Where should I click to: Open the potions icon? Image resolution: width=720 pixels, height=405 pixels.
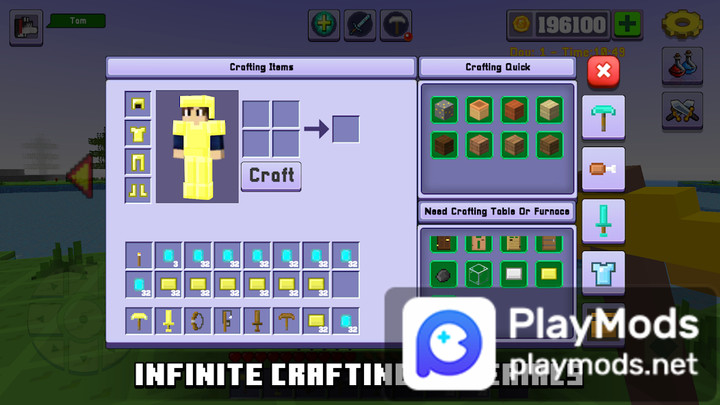click(x=680, y=66)
